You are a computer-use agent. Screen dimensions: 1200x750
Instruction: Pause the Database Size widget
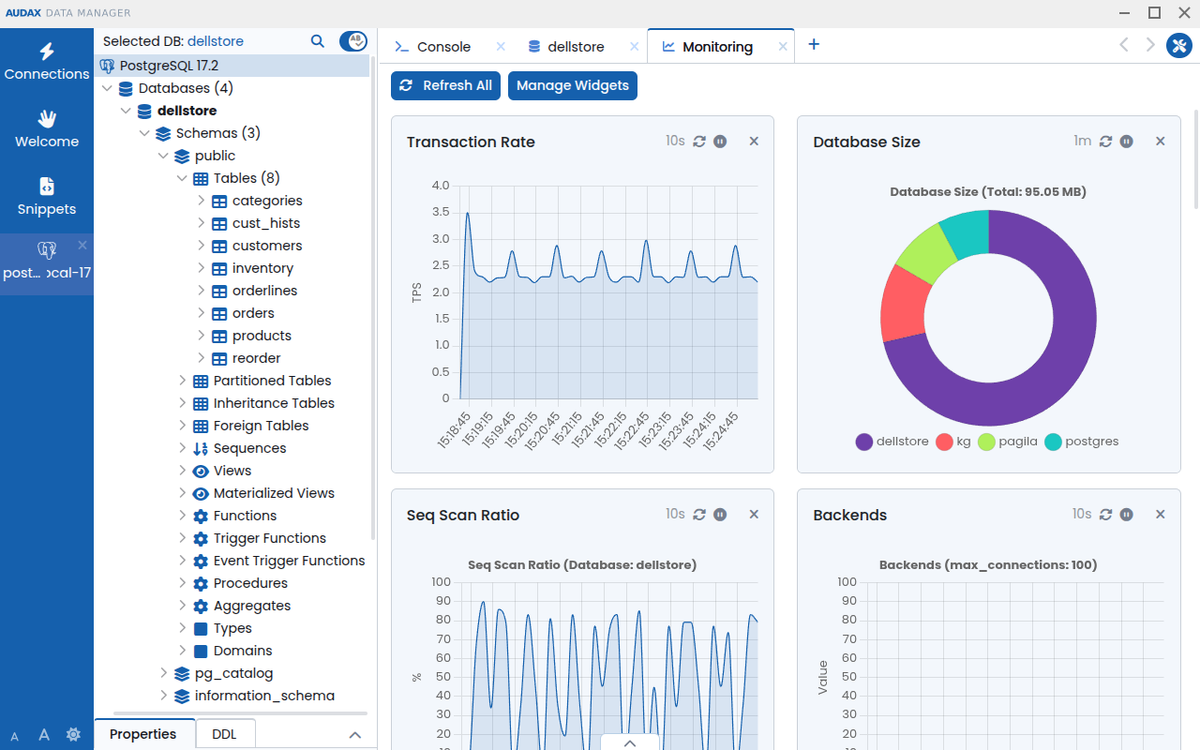click(1126, 142)
